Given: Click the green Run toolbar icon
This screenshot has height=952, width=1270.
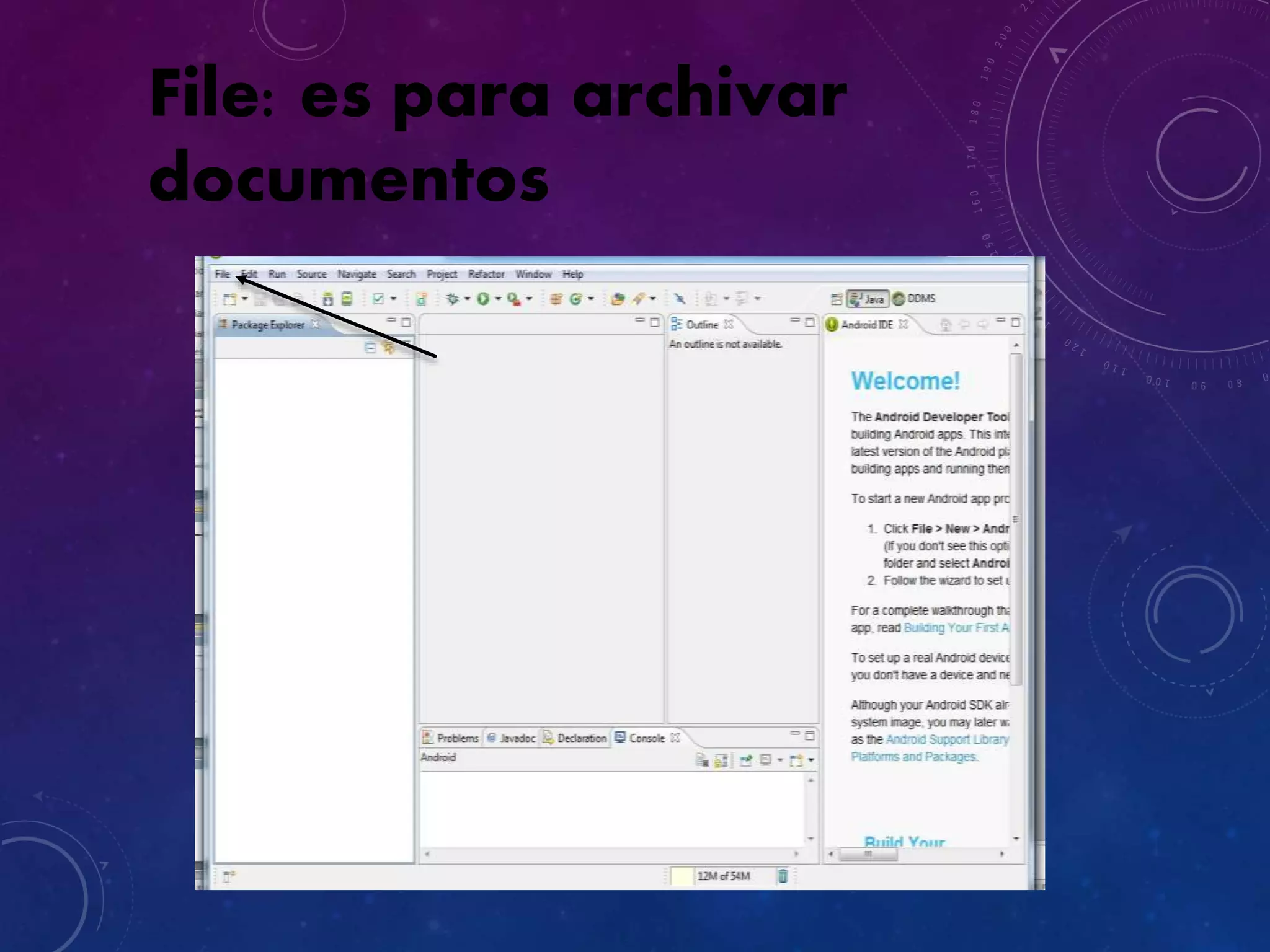Looking at the screenshot, I should pyautogui.click(x=483, y=299).
